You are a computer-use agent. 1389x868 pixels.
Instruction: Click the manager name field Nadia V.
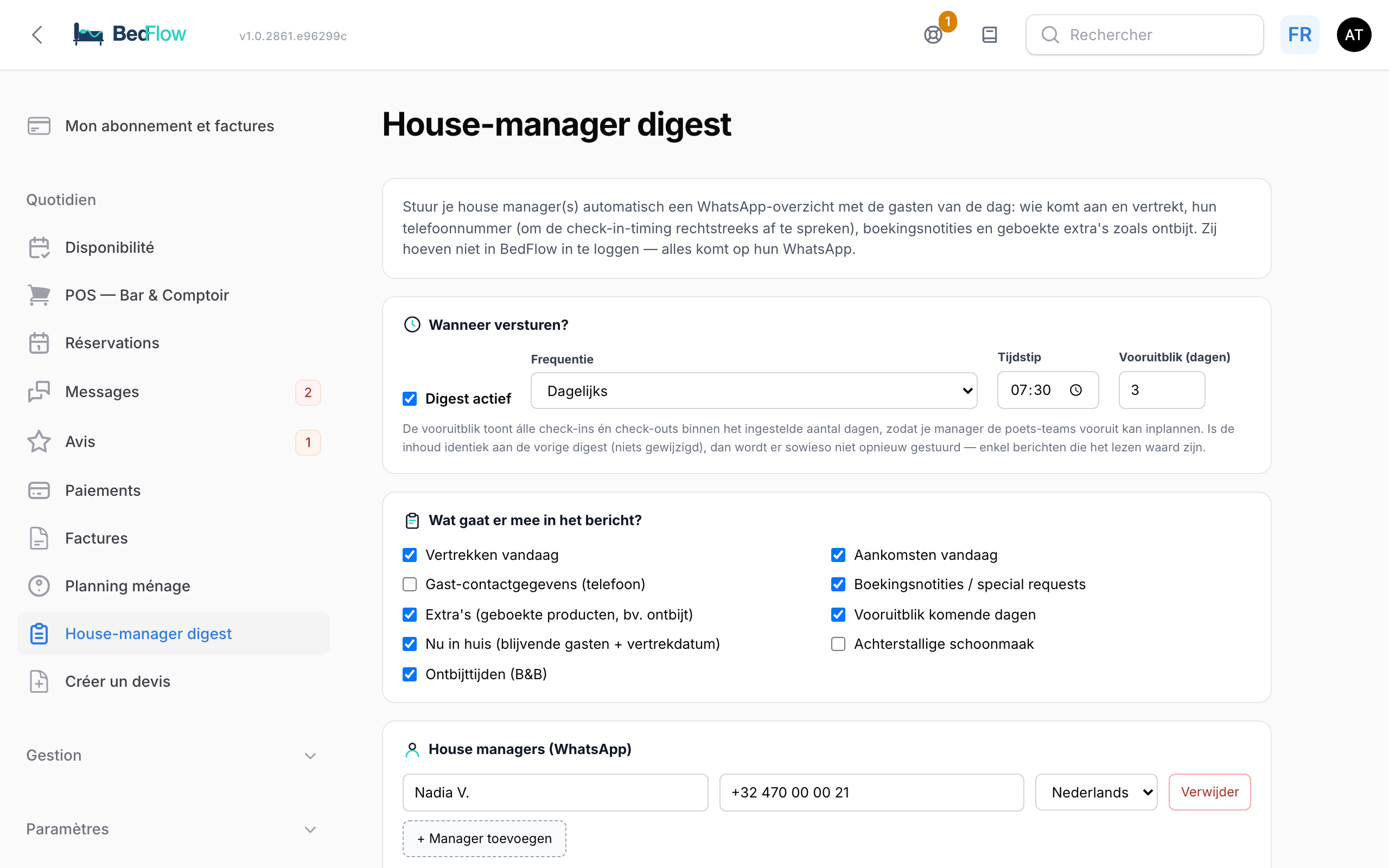click(x=555, y=792)
